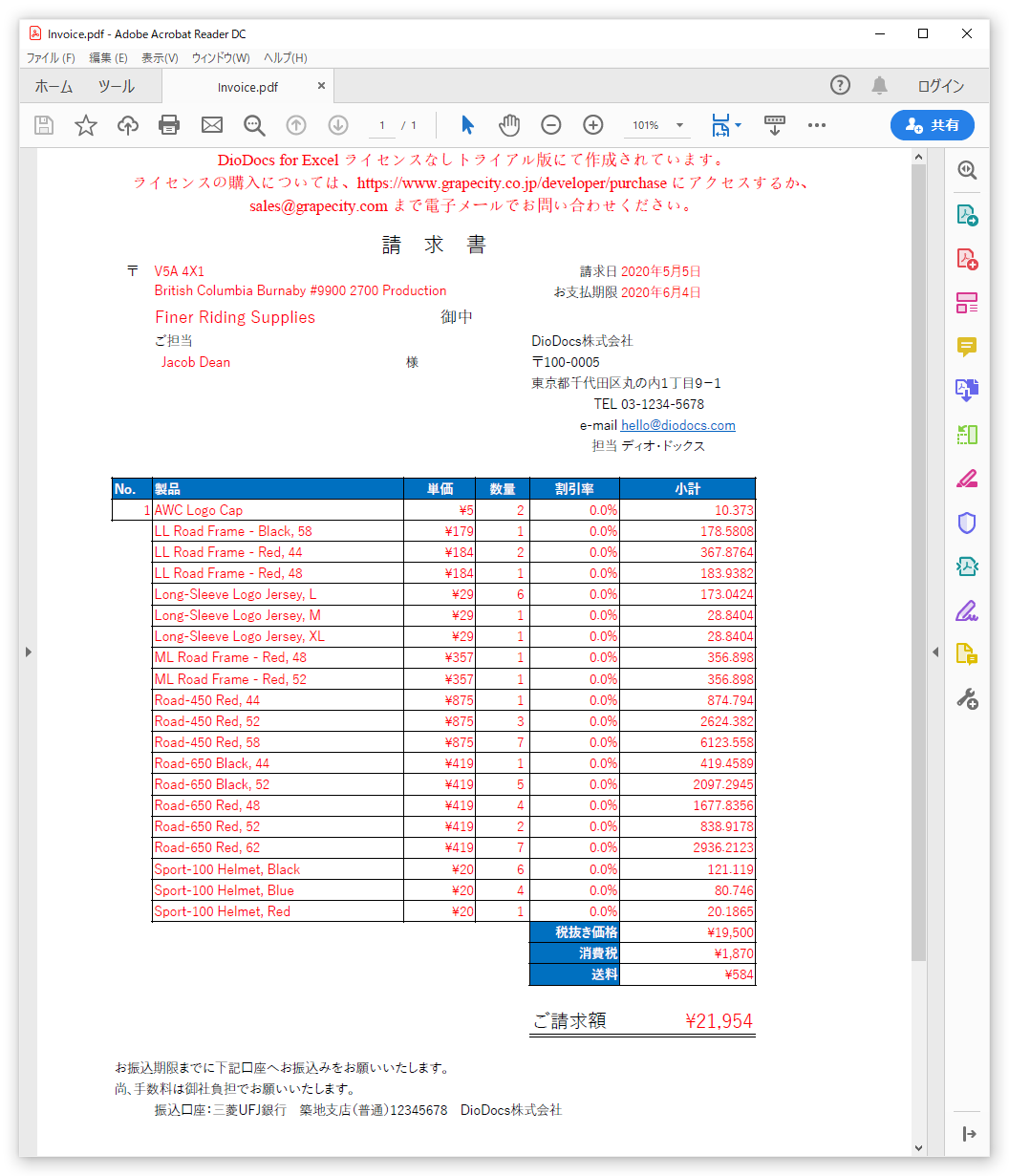
Task: Choose the Selection arrow tool
Action: click(467, 125)
